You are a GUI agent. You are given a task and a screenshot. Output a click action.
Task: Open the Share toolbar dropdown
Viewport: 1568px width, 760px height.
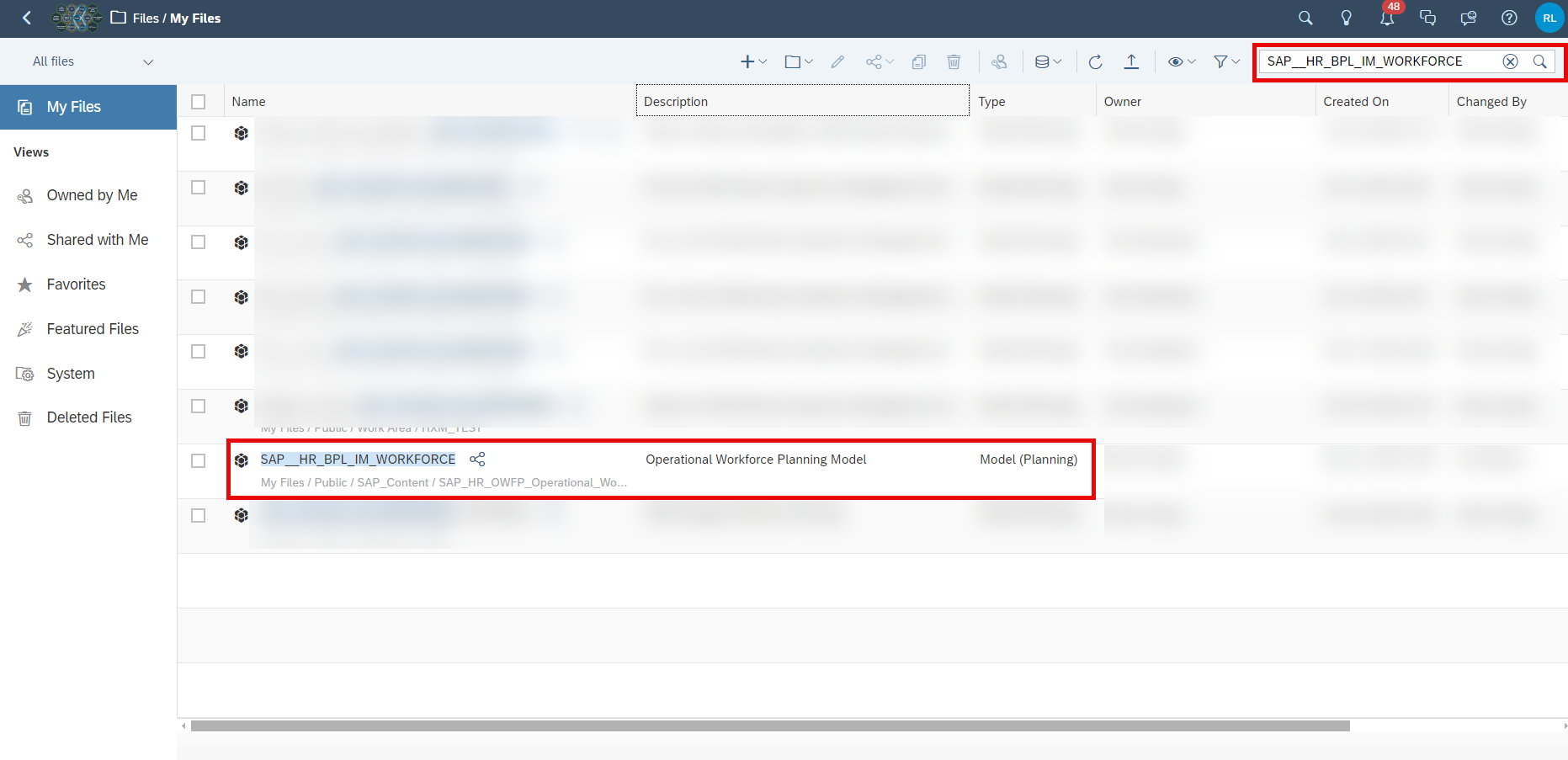tap(880, 61)
